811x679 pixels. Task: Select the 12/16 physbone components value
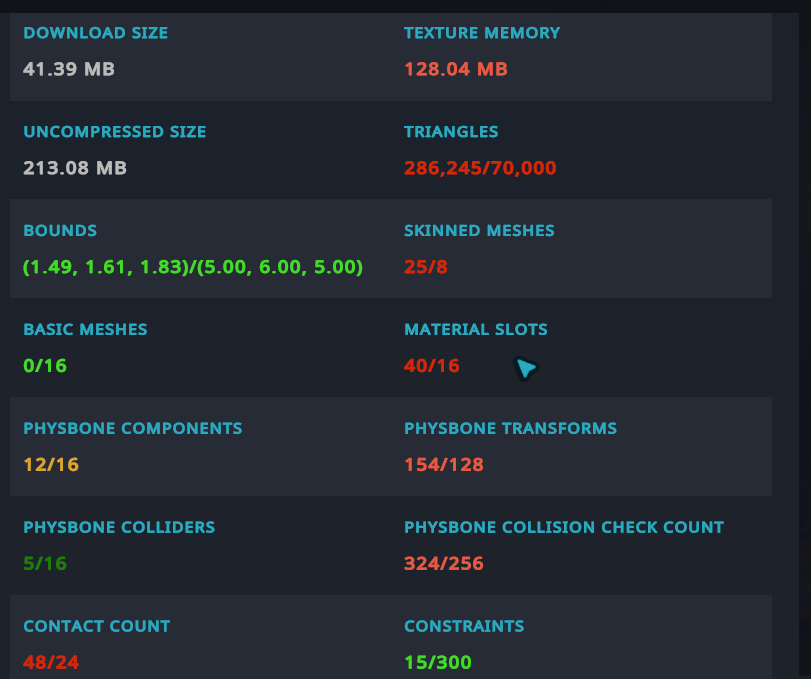(x=51, y=465)
